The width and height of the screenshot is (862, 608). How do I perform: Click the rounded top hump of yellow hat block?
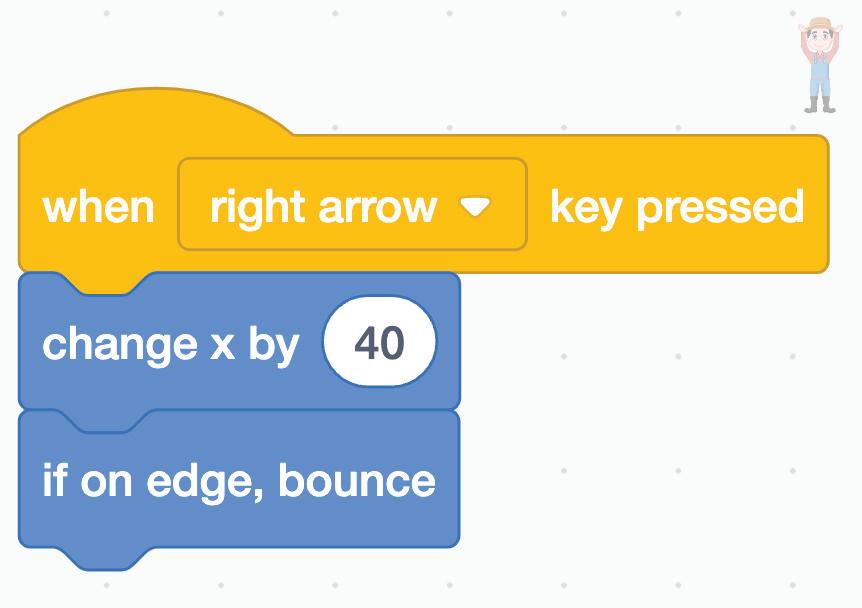155,110
